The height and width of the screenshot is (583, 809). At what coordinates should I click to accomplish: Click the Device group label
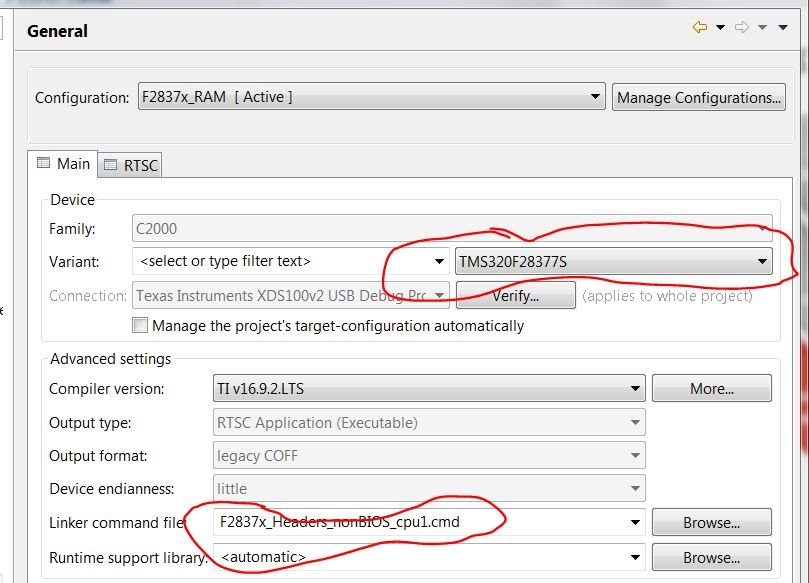(x=72, y=200)
